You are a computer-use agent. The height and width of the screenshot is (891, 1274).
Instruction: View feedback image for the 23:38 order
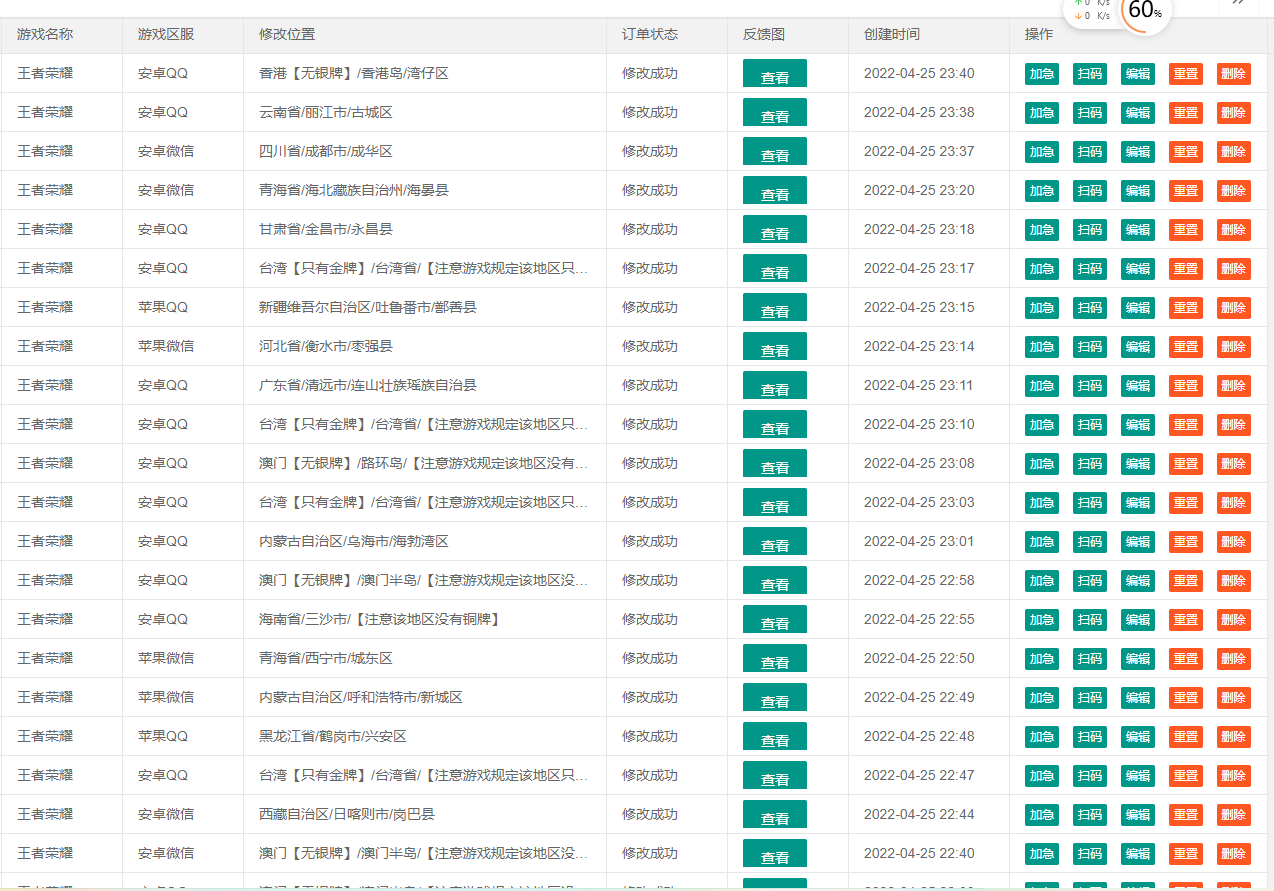pyautogui.click(x=774, y=114)
